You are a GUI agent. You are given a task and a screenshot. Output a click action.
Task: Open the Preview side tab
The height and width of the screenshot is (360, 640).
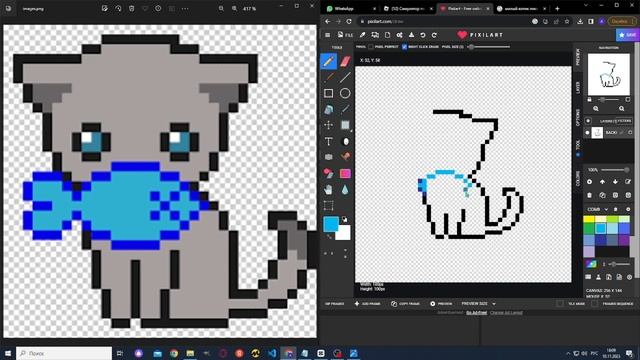point(578,57)
